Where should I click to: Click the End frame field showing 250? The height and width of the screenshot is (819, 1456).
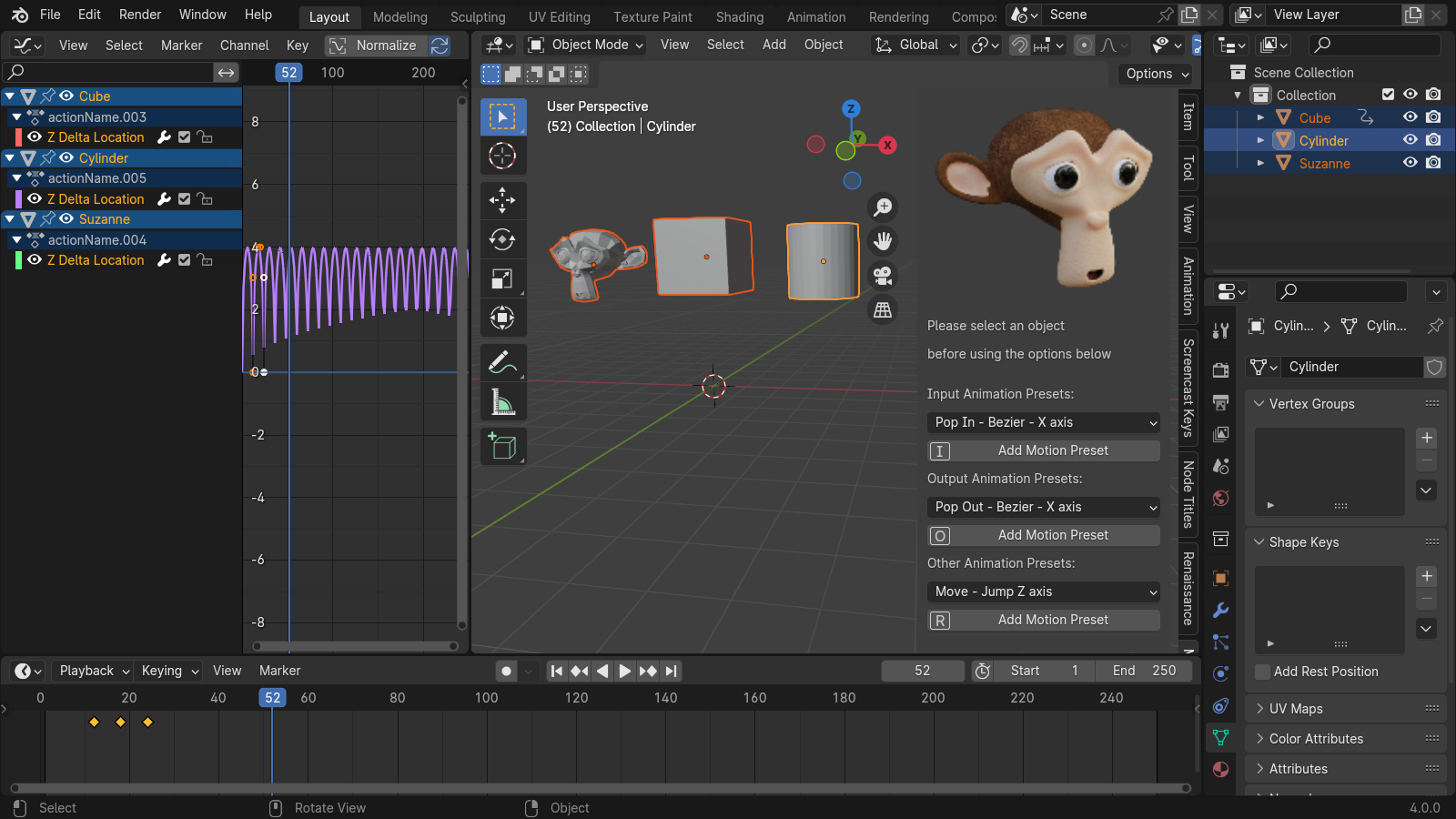pyautogui.click(x=1145, y=671)
